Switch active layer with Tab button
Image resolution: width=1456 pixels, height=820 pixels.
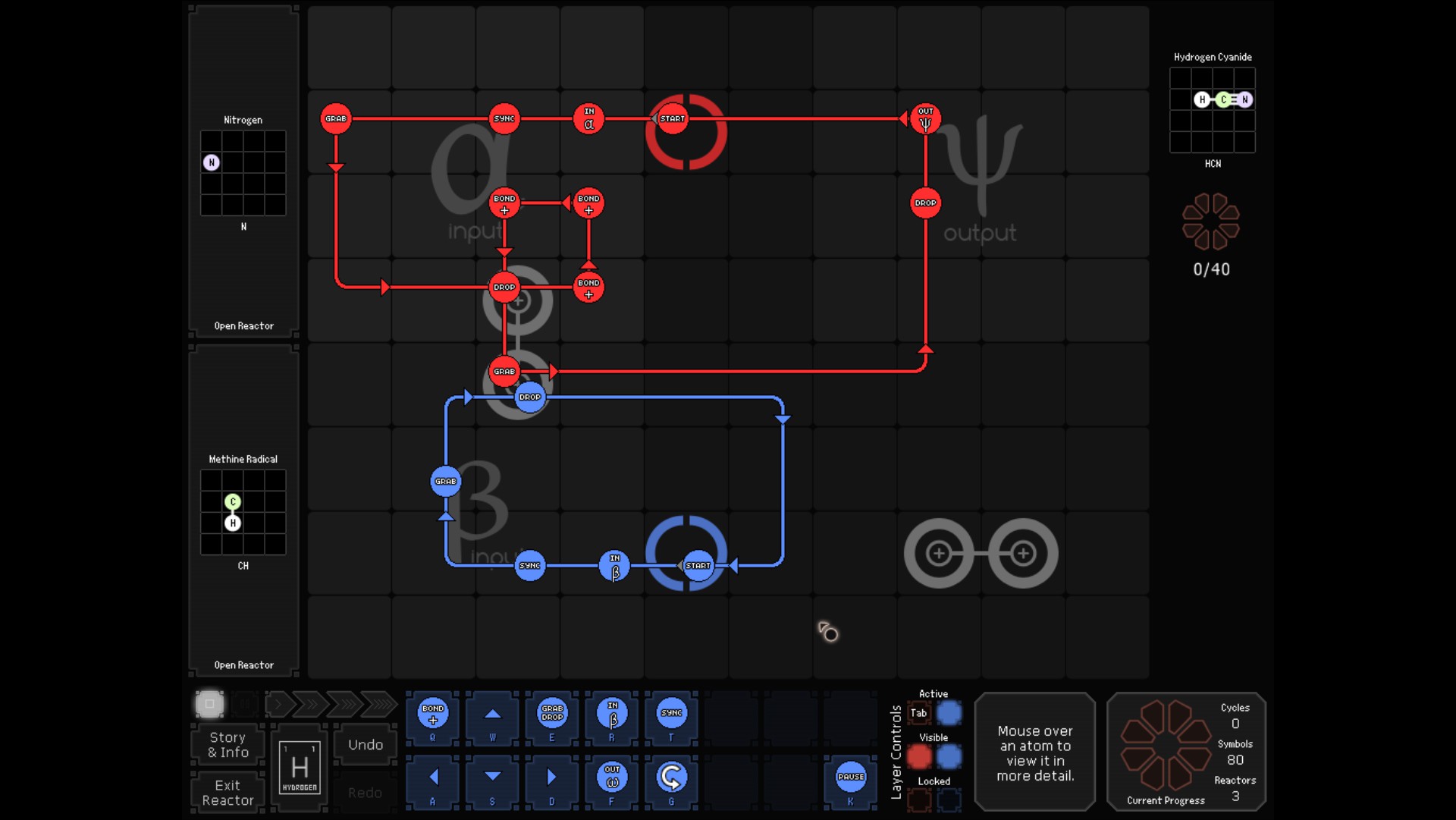coord(918,713)
